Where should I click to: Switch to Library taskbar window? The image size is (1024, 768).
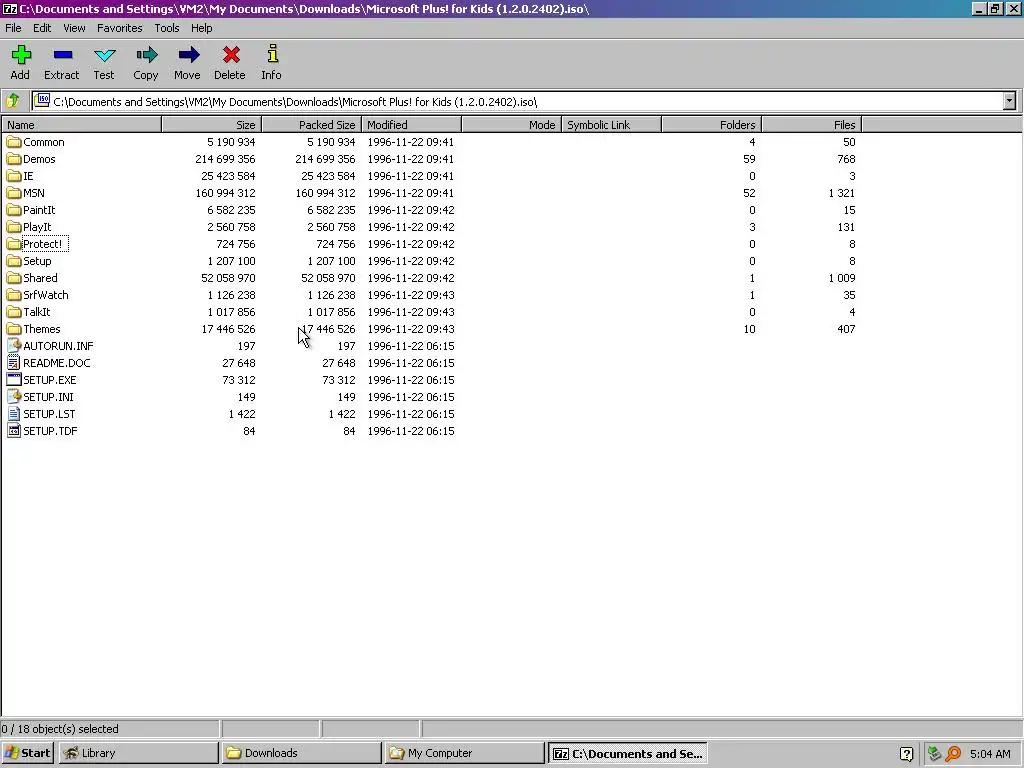138,753
